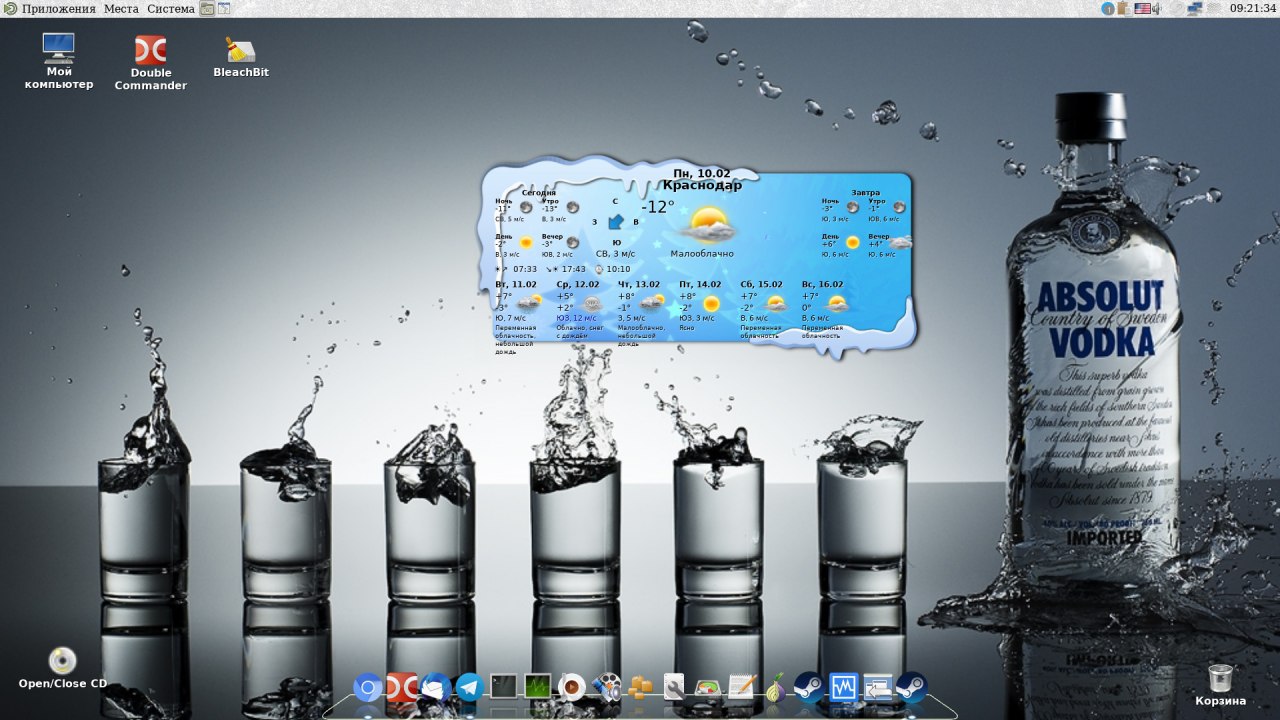
Task: Click the sunset time 17:43
Action: pos(574,269)
